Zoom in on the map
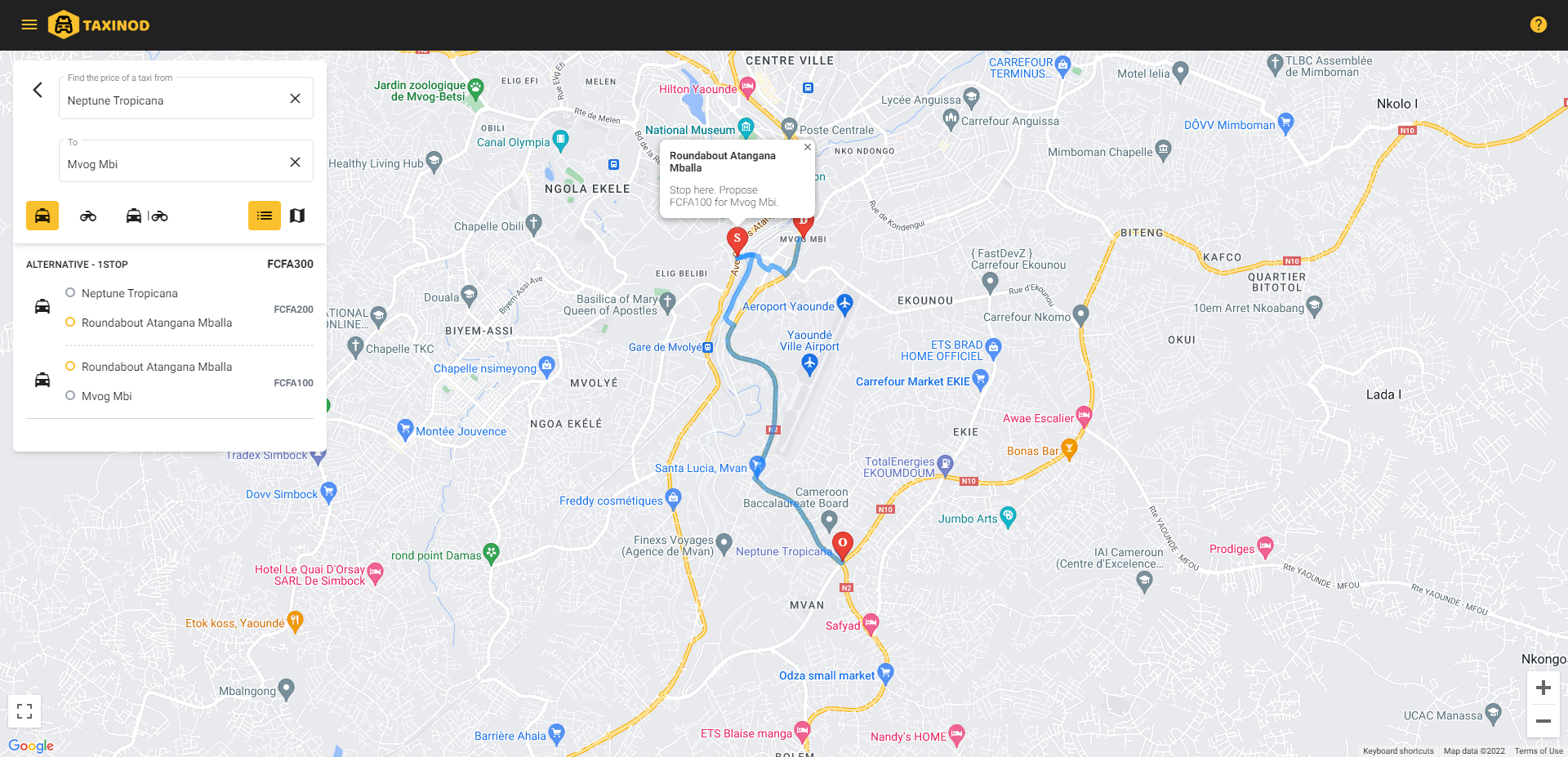This screenshot has height=757, width=1568. coord(1543,688)
